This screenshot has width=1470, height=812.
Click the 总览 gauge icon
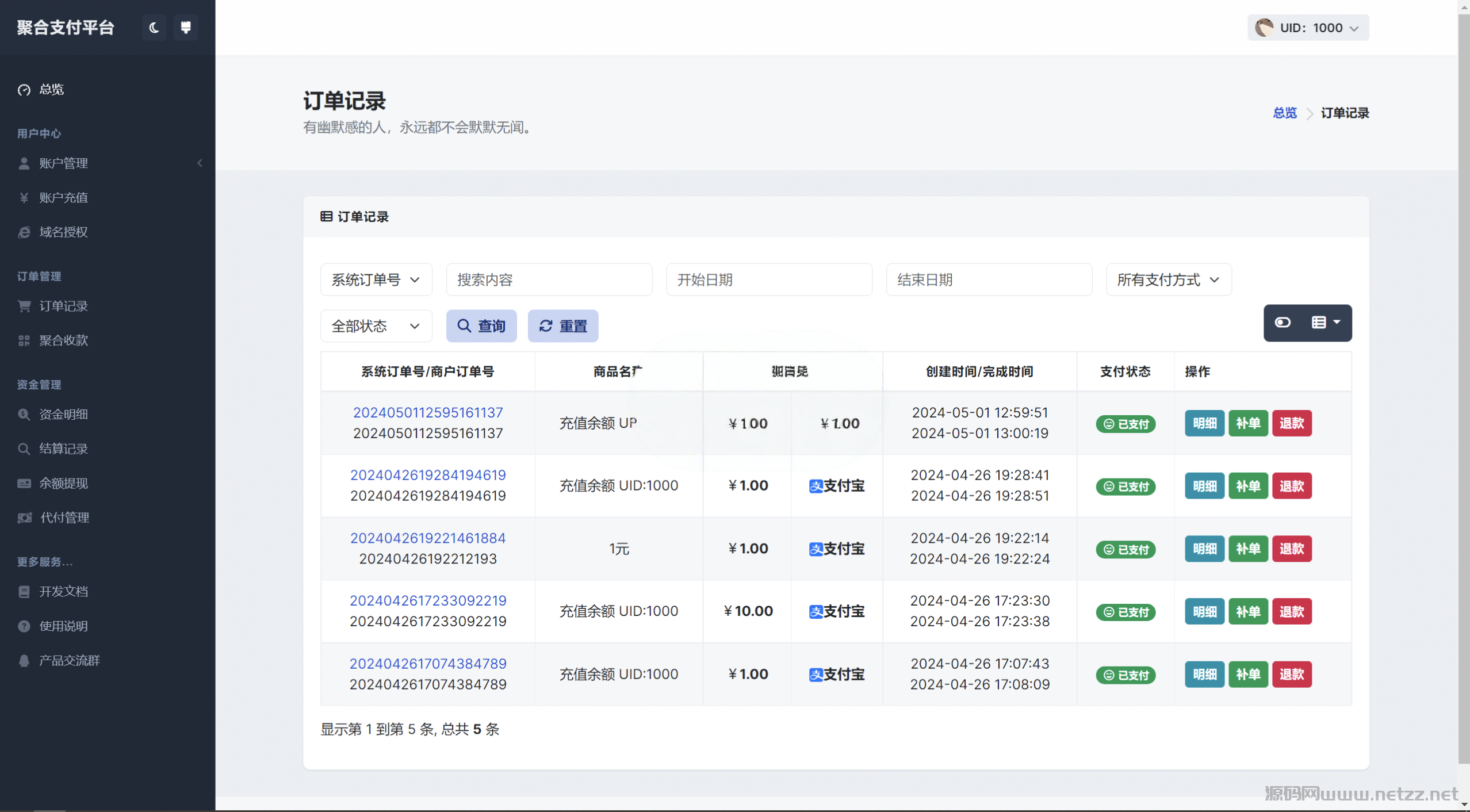point(24,90)
